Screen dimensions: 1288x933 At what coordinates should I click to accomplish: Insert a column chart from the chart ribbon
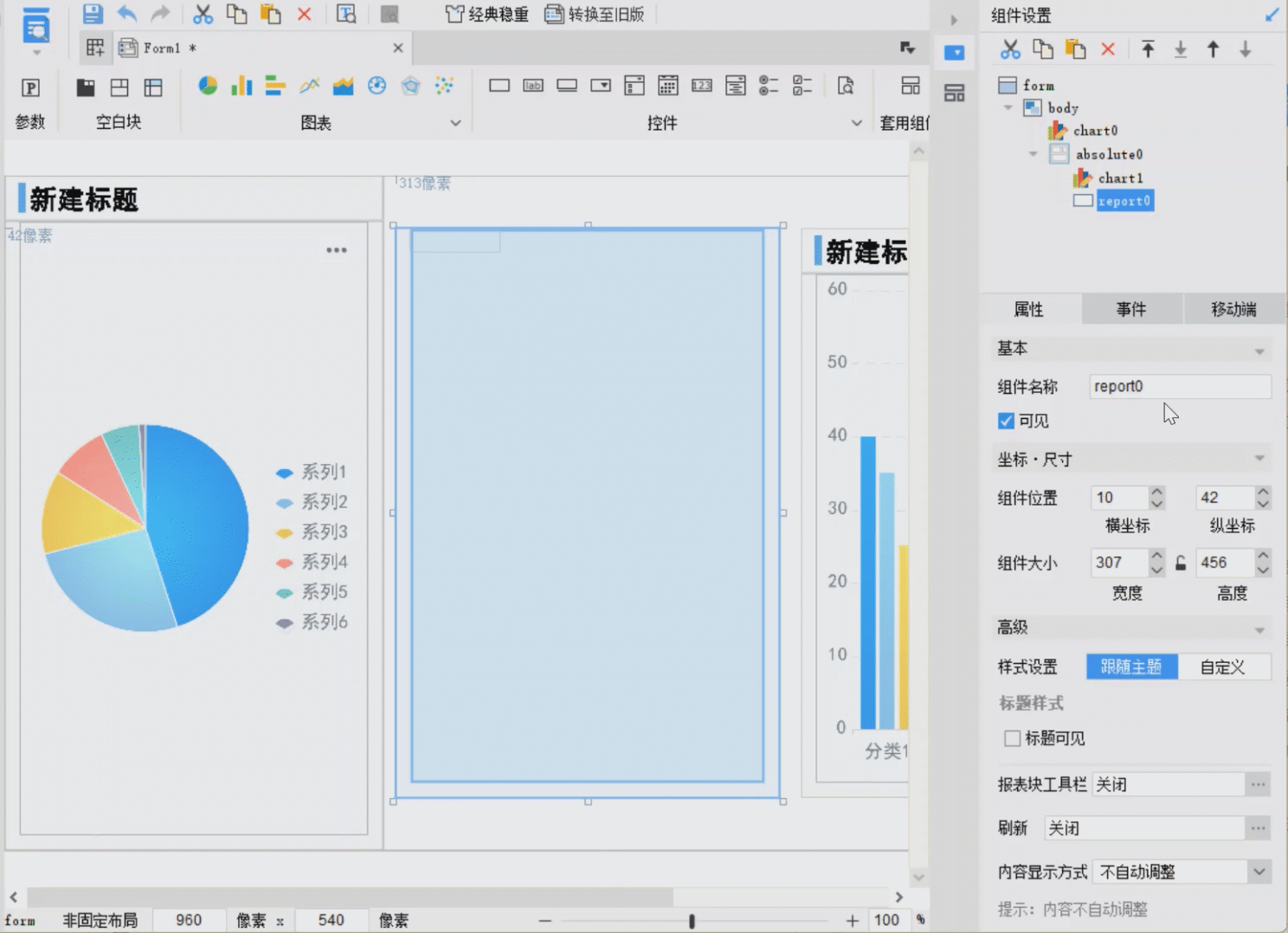(x=241, y=86)
